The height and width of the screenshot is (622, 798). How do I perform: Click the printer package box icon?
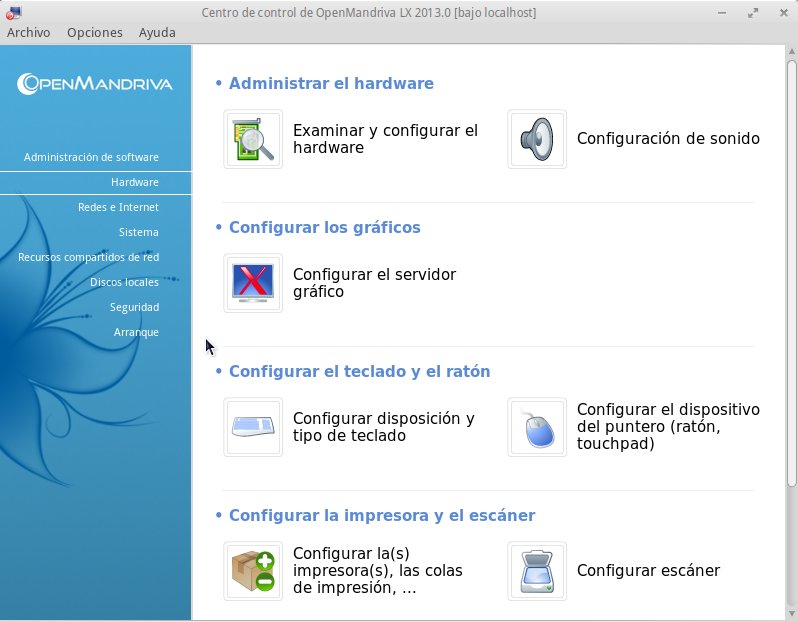[x=253, y=571]
